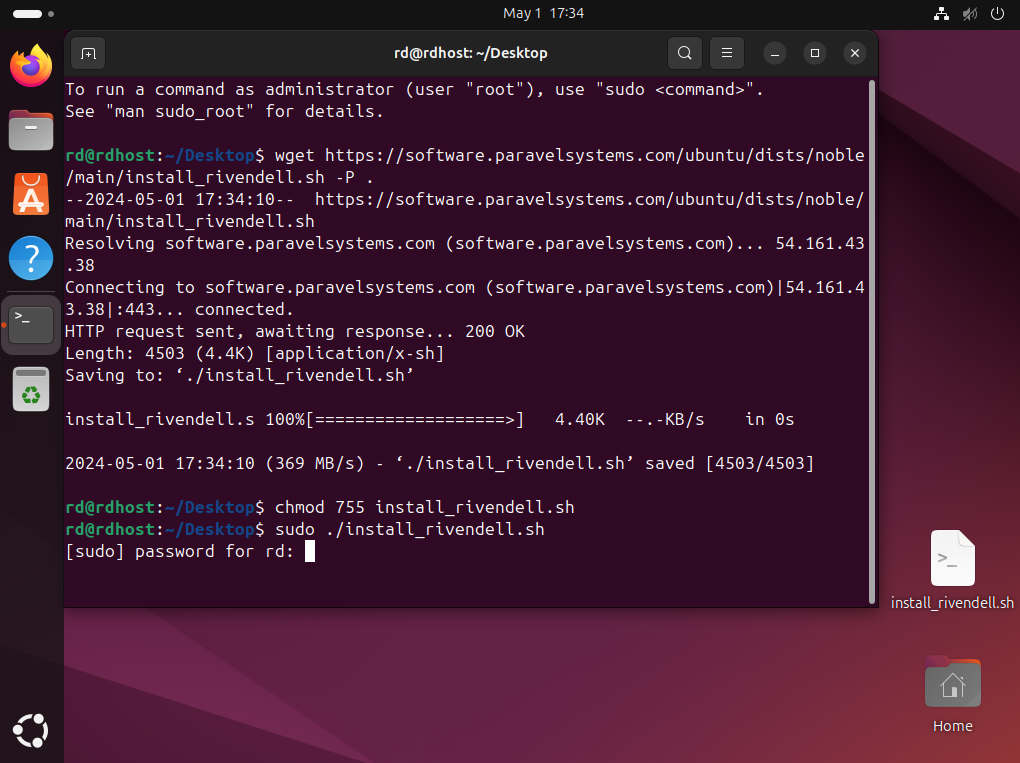Open App Center from the dock

(31, 194)
